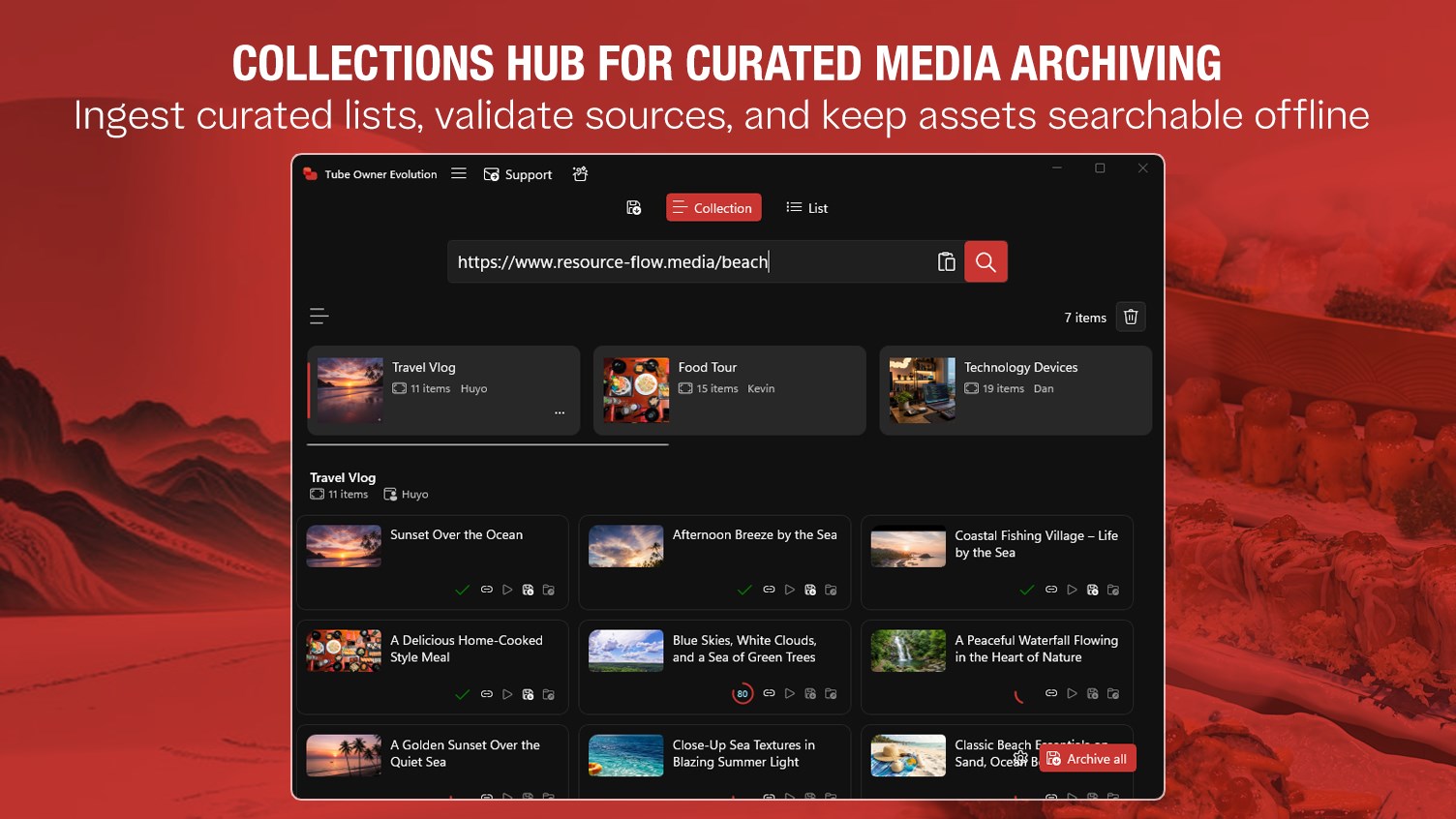Image resolution: width=1456 pixels, height=819 pixels.
Task: Archive A Delicious Home-Cooked Style Meal
Action: click(528, 694)
